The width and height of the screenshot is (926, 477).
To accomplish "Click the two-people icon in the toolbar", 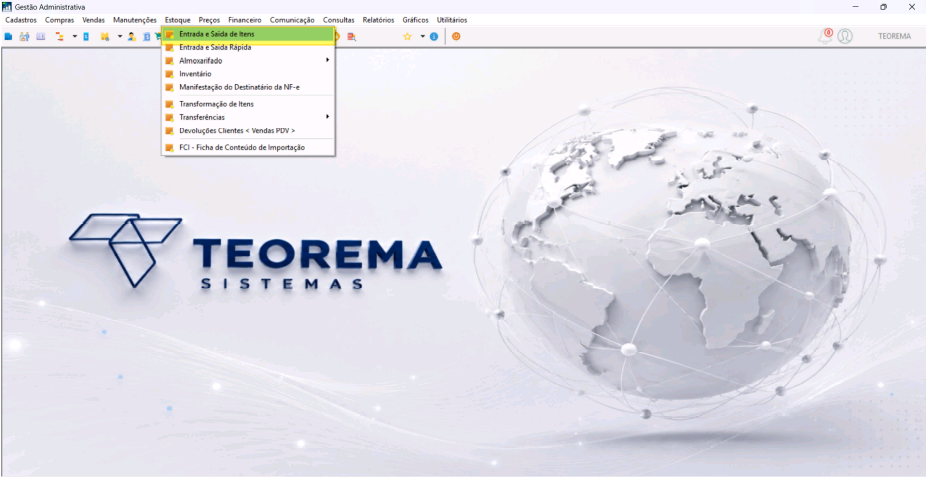I will (x=24, y=37).
